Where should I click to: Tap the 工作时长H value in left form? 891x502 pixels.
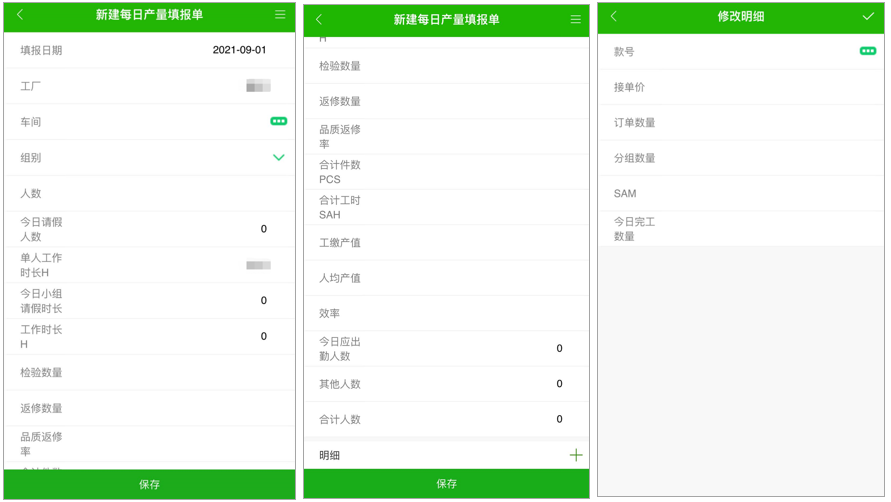[x=264, y=337]
